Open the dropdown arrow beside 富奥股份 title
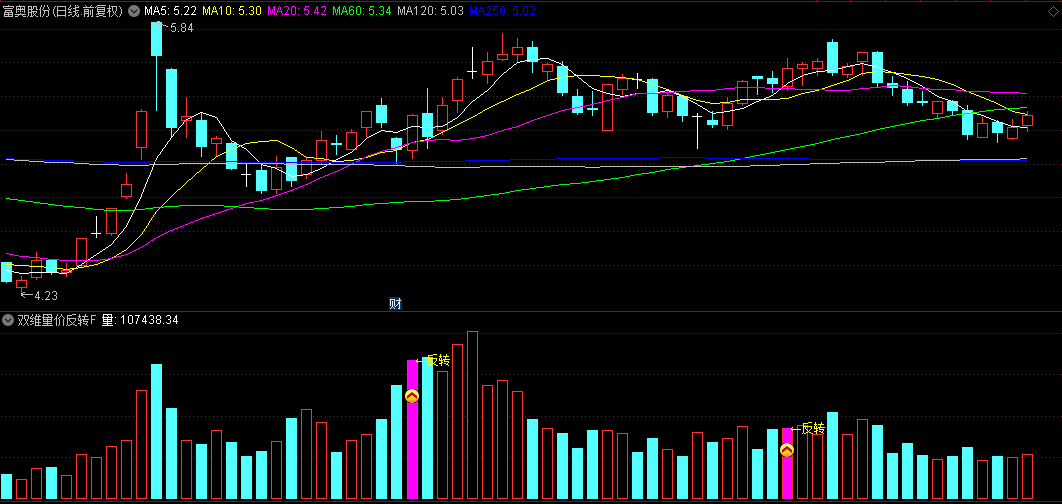 click(x=133, y=11)
